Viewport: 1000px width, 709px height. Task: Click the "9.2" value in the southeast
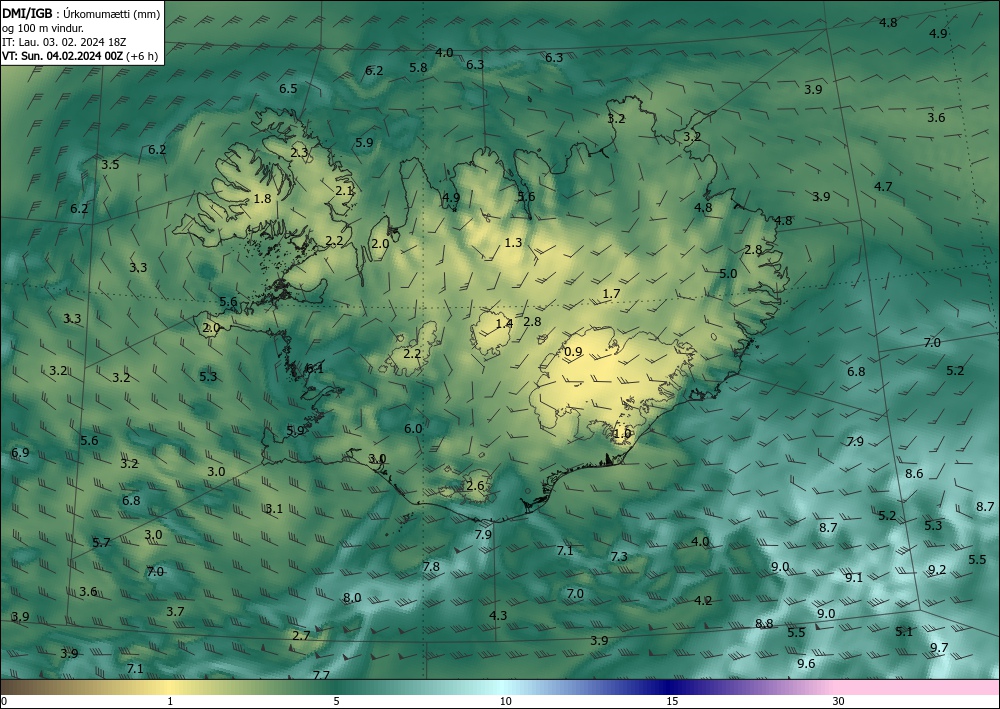click(937, 569)
